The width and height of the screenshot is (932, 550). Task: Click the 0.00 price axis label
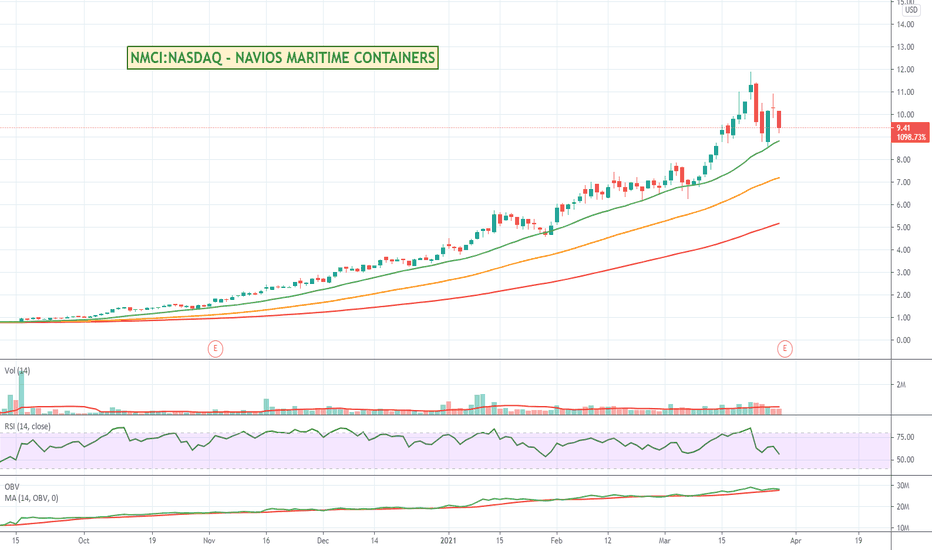pyautogui.click(x=903, y=340)
